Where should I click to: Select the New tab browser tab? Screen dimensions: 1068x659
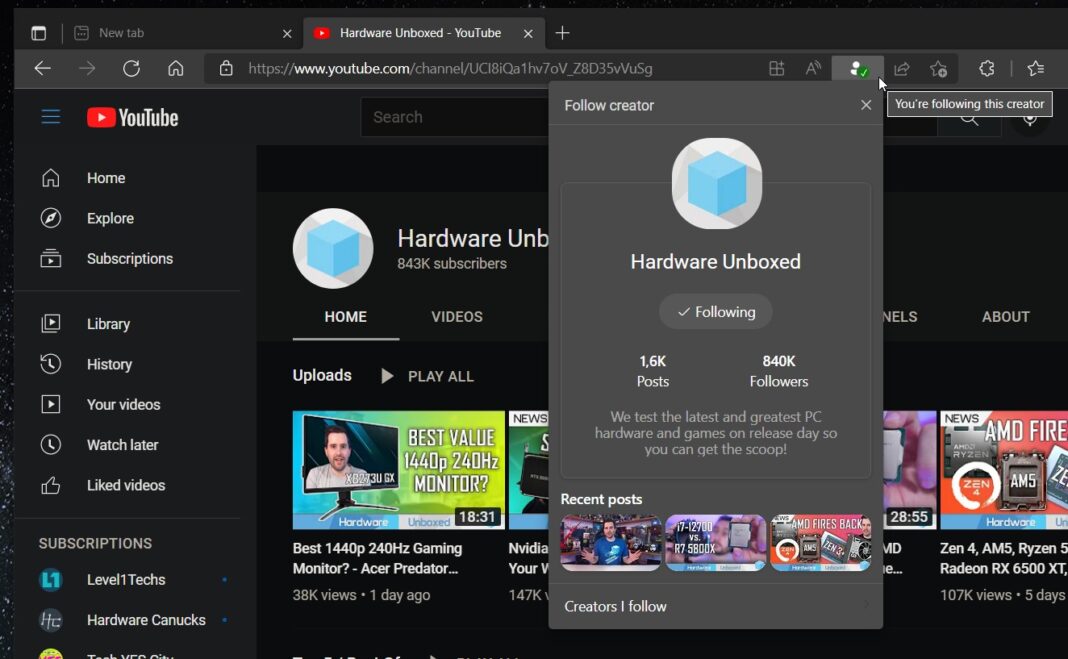tap(122, 32)
